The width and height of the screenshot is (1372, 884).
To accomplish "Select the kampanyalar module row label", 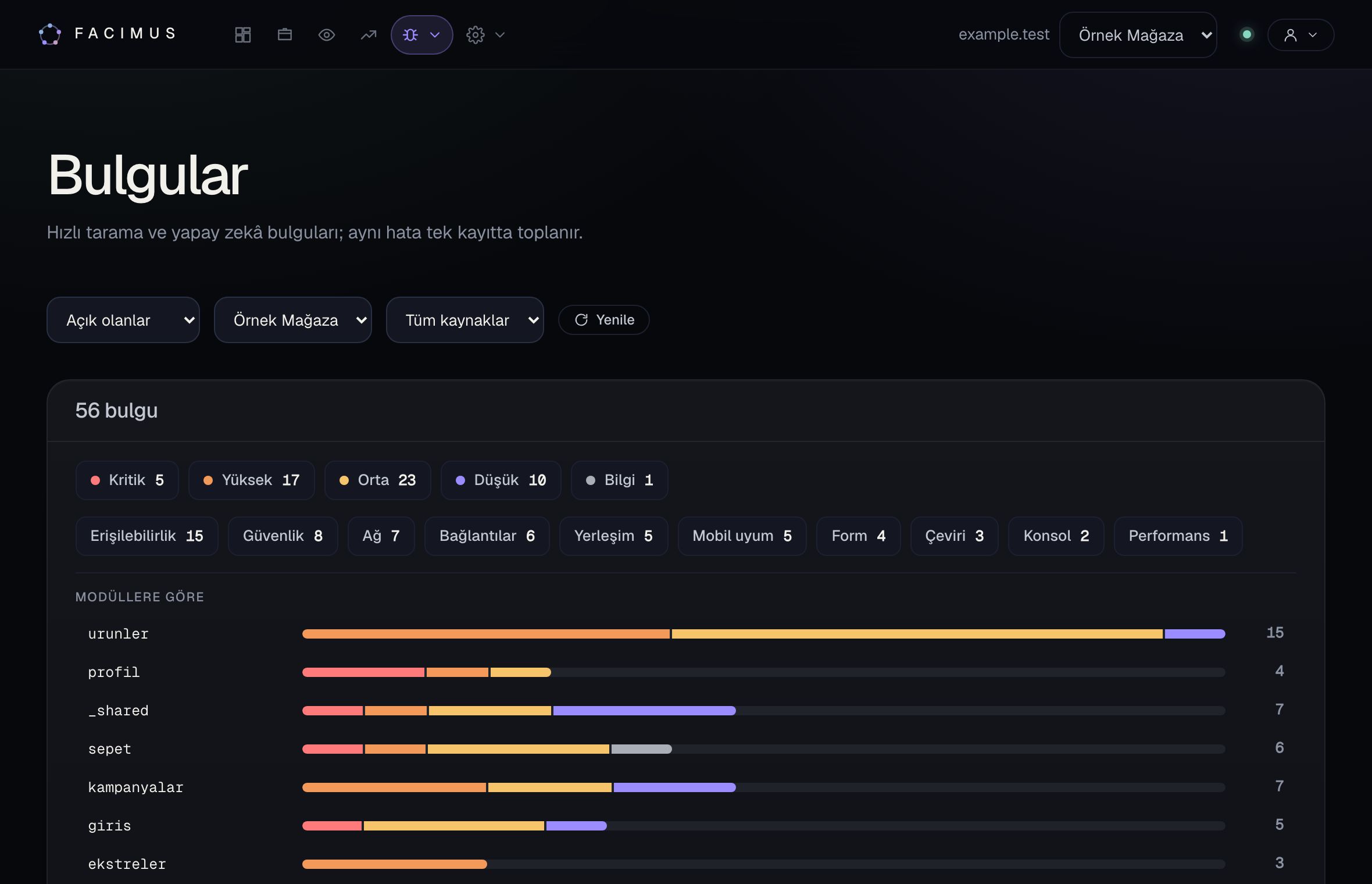I will [135, 787].
